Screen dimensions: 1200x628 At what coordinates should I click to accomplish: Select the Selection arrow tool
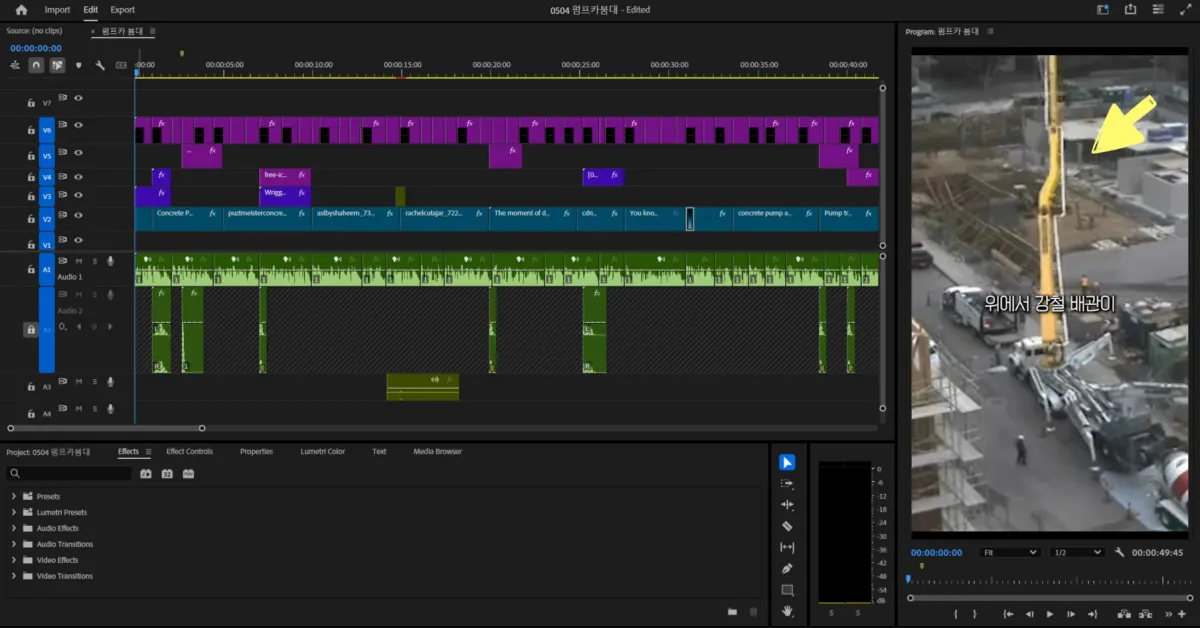(x=787, y=462)
